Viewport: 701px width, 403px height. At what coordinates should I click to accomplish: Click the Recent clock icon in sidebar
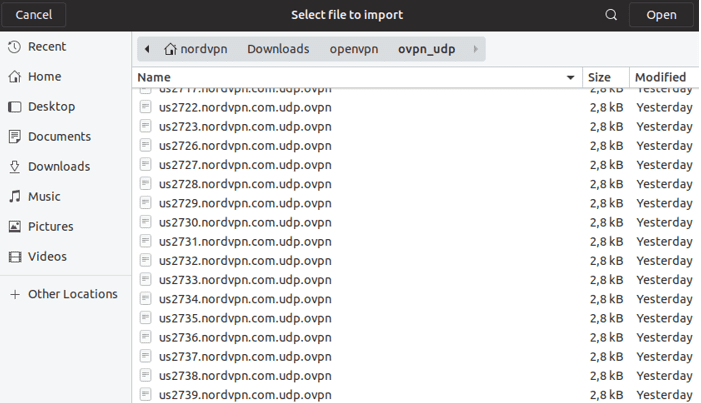tap(14, 47)
